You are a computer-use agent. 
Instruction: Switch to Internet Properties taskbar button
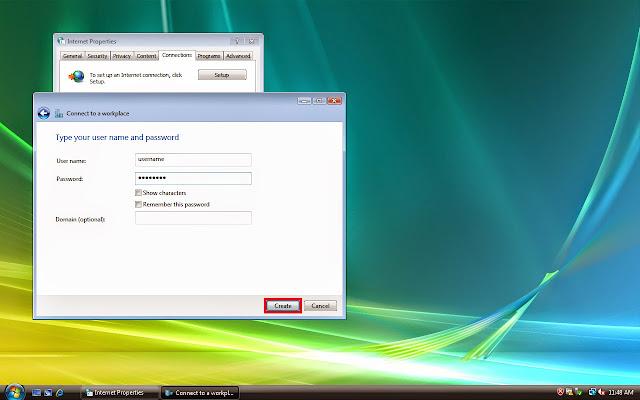pos(119,393)
